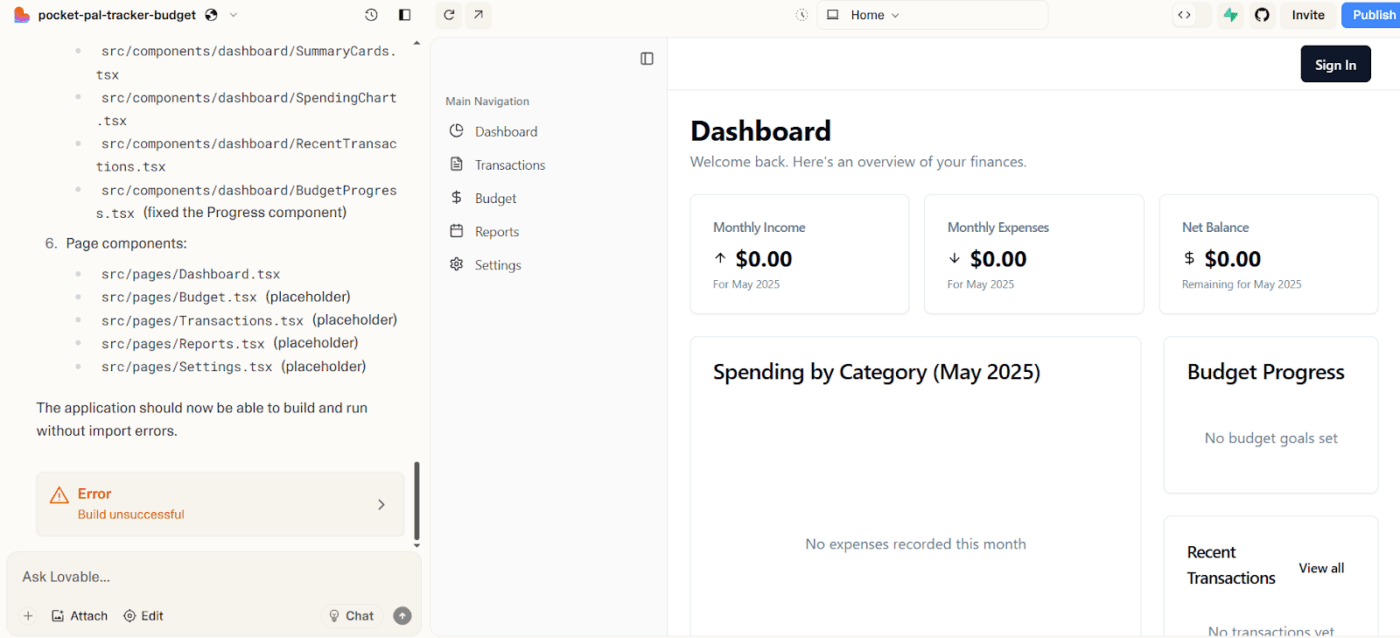The width and height of the screenshot is (1400, 638).
Task: Open the Budget navigation item
Action: [494, 197]
